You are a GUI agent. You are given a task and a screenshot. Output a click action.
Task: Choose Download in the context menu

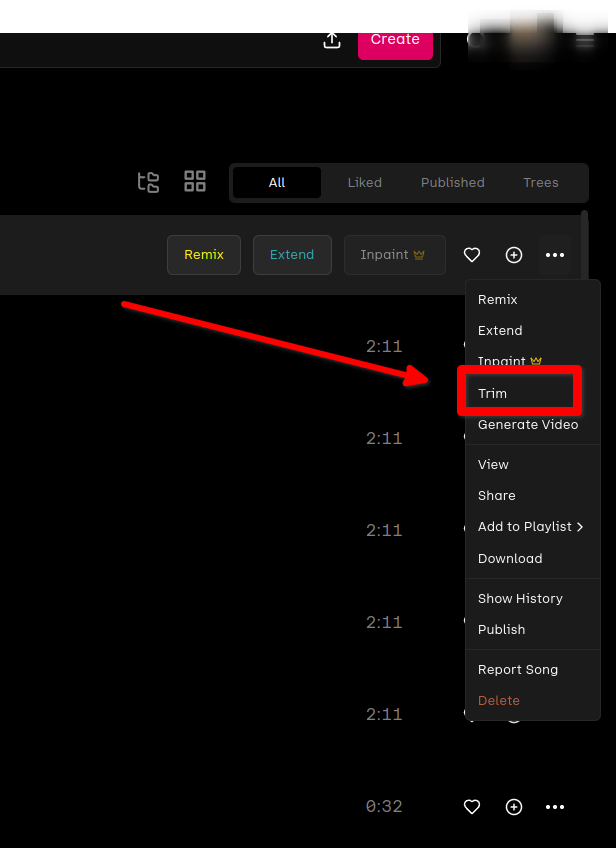tap(533, 559)
